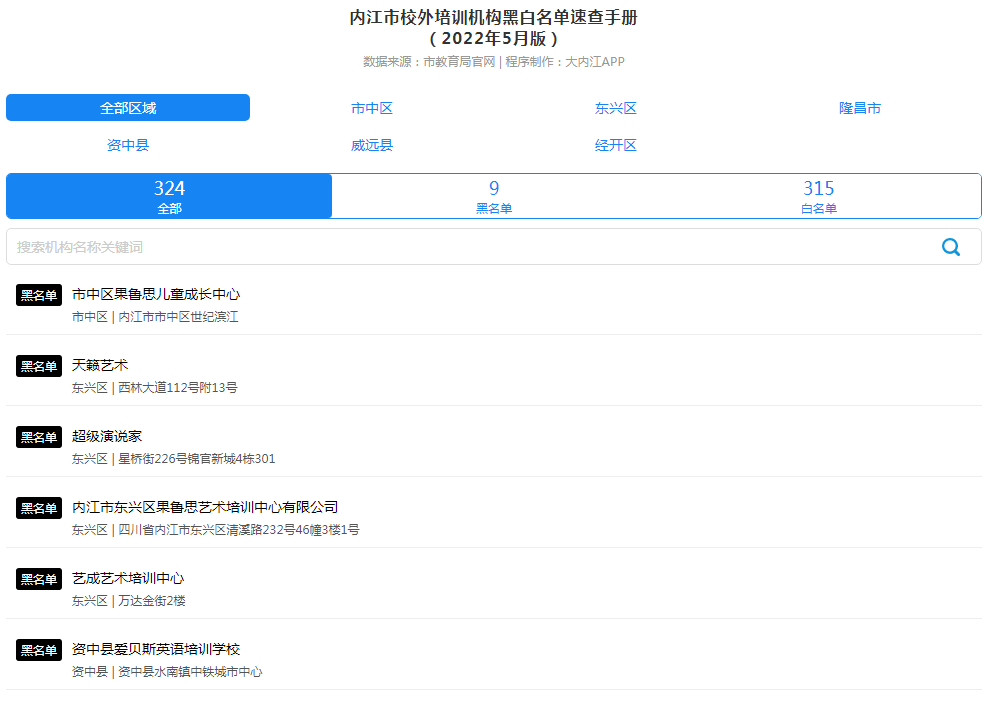Click the 黑名单 badge beside 超级演说家
The image size is (992, 703).
[38, 436]
